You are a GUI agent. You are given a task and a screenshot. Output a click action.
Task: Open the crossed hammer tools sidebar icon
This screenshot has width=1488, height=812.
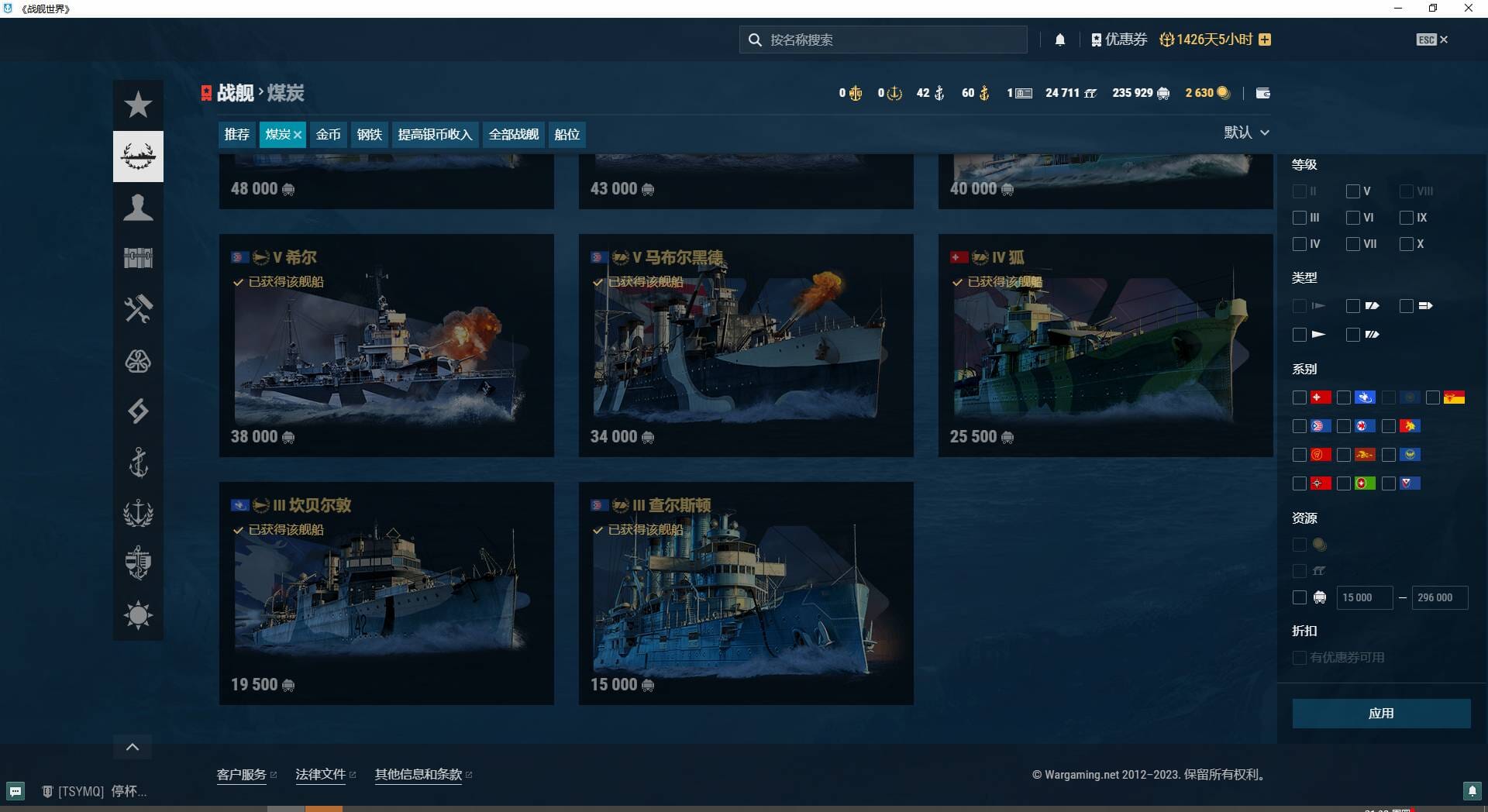[138, 309]
